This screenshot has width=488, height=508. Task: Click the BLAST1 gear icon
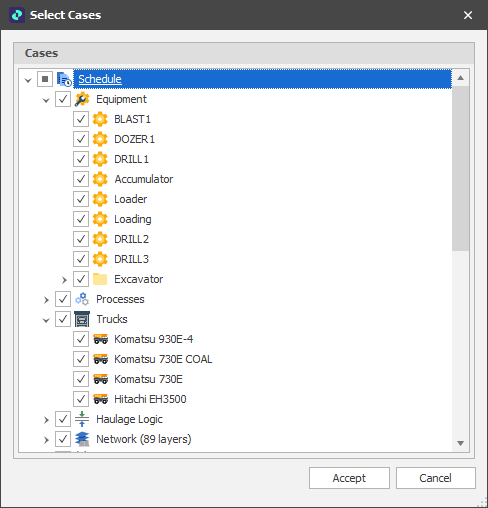point(100,119)
